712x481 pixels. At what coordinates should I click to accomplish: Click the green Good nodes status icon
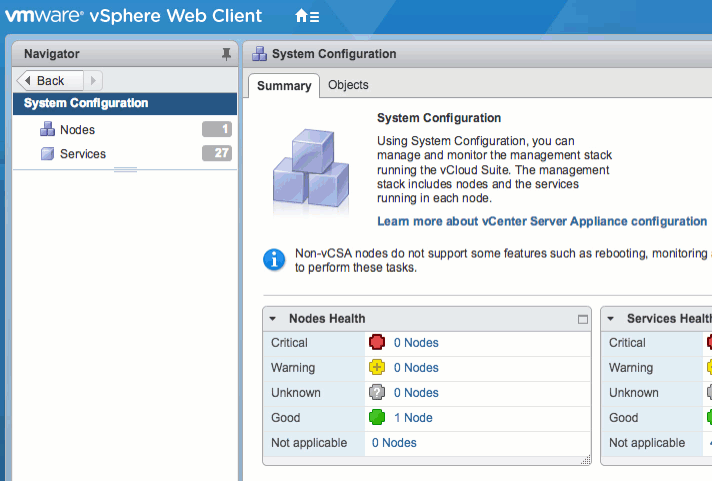[x=377, y=418]
